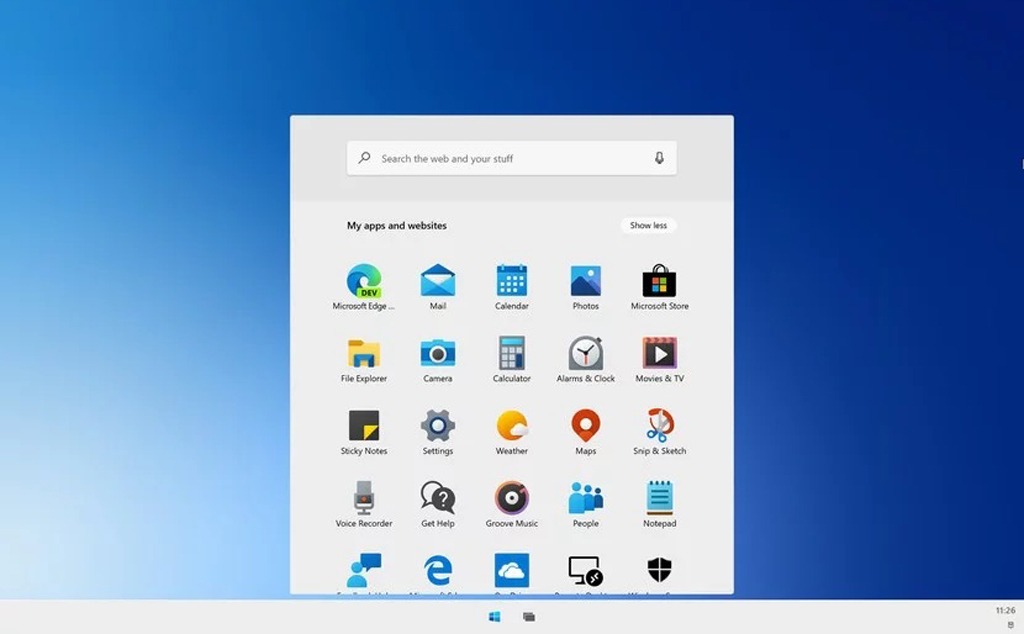Launch the Camera app

pos(438,360)
